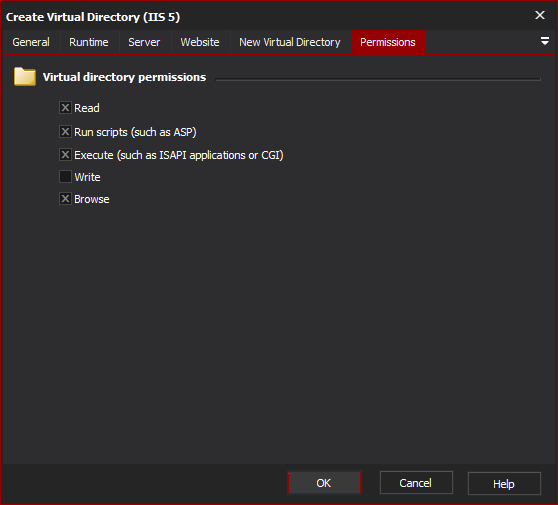Select the Server tab
558x505 pixels.
[x=144, y=42]
